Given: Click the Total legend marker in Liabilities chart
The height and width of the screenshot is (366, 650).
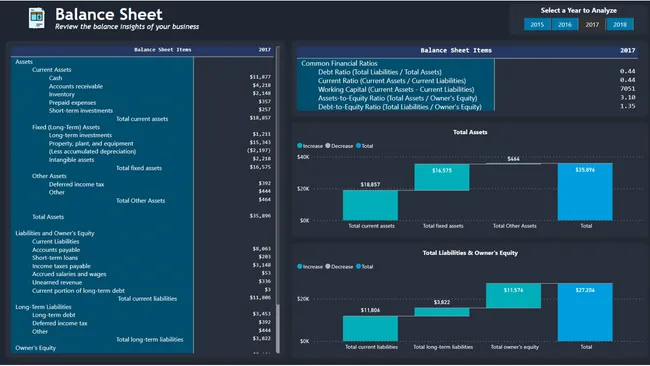Looking at the screenshot, I should coord(359,266).
